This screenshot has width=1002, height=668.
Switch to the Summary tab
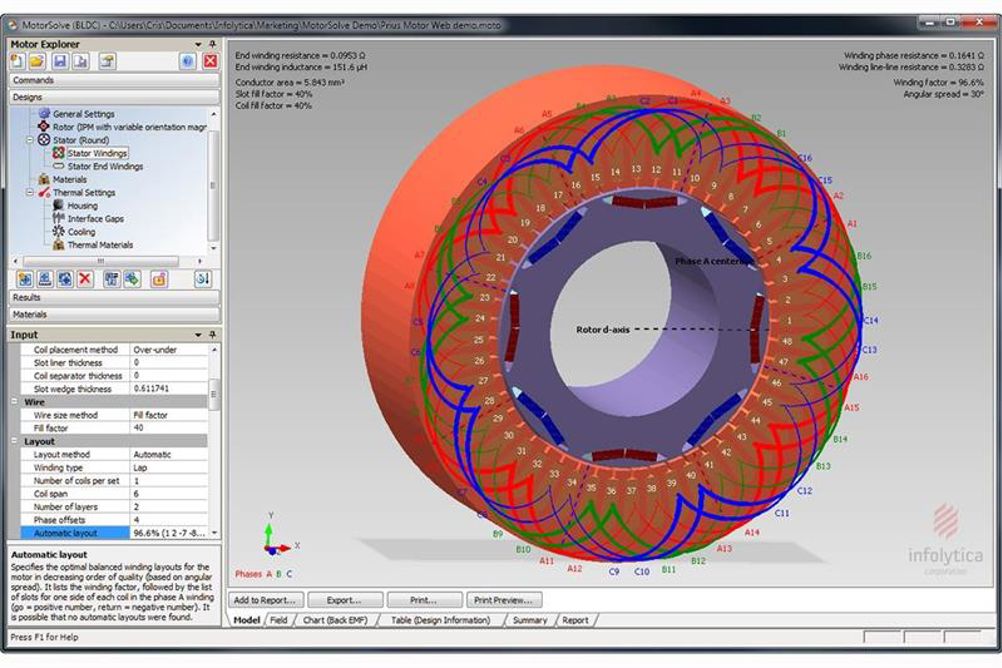530,620
